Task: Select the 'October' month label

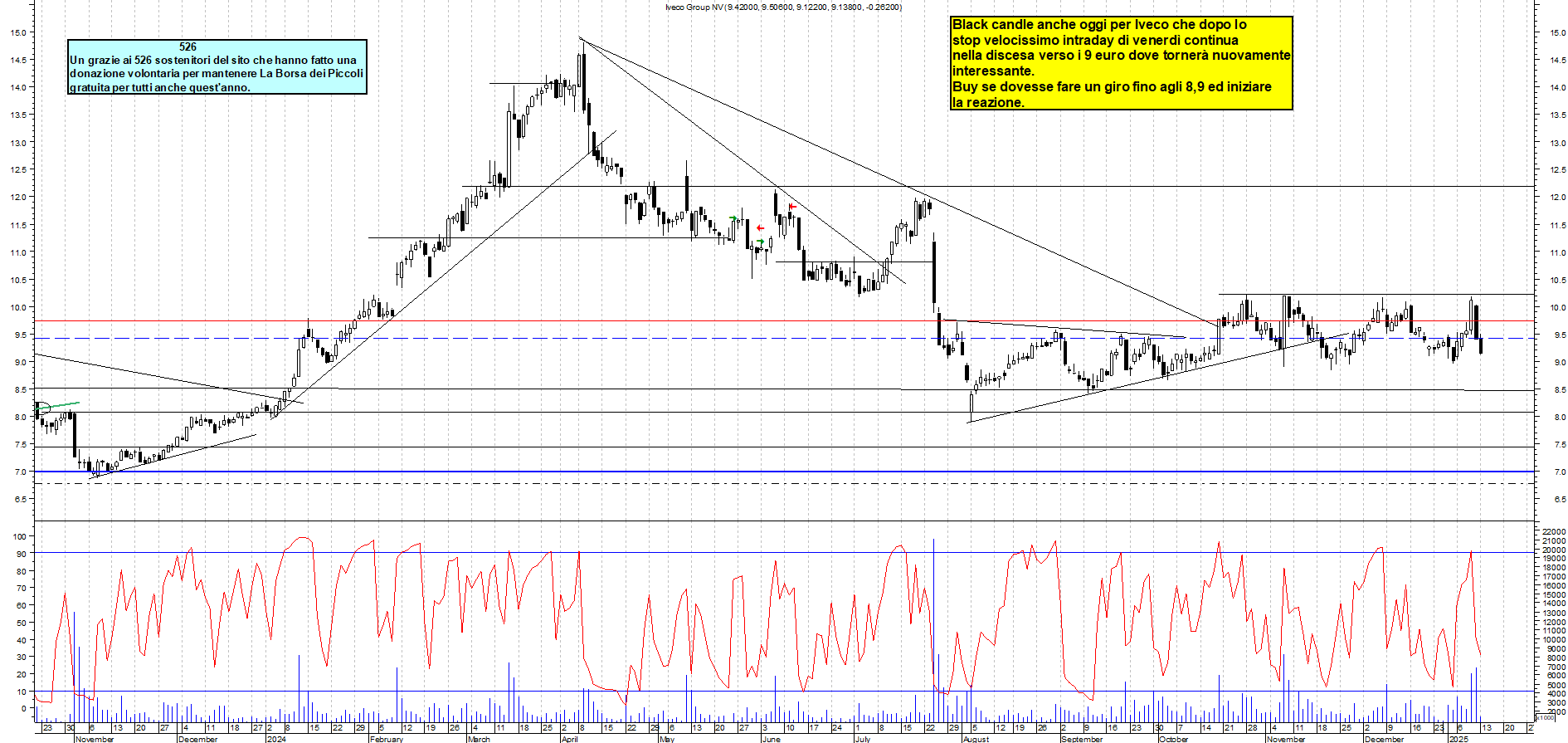Action: (x=1173, y=739)
